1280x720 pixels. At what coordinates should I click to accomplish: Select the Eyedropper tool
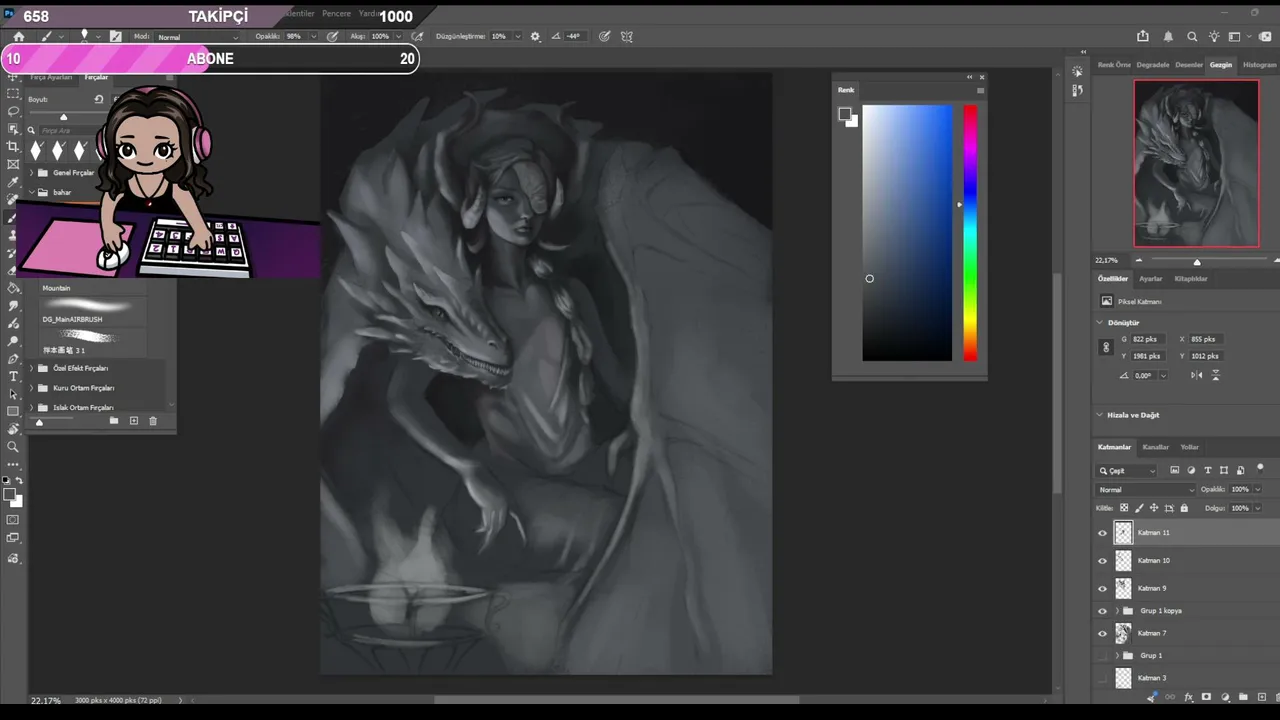coord(13,183)
